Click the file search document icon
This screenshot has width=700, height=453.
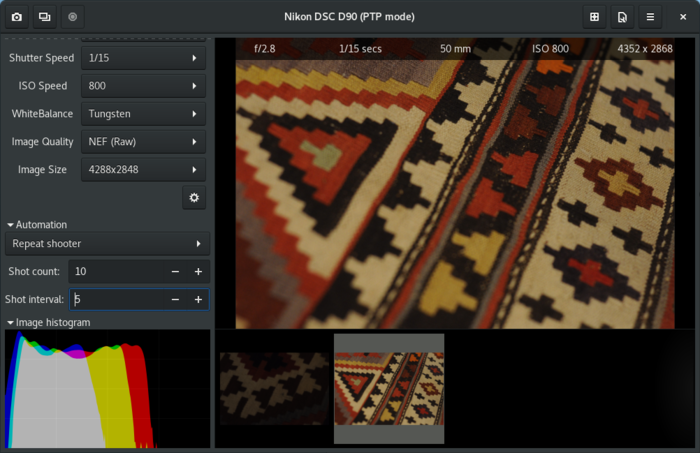(x=622, y=17)
